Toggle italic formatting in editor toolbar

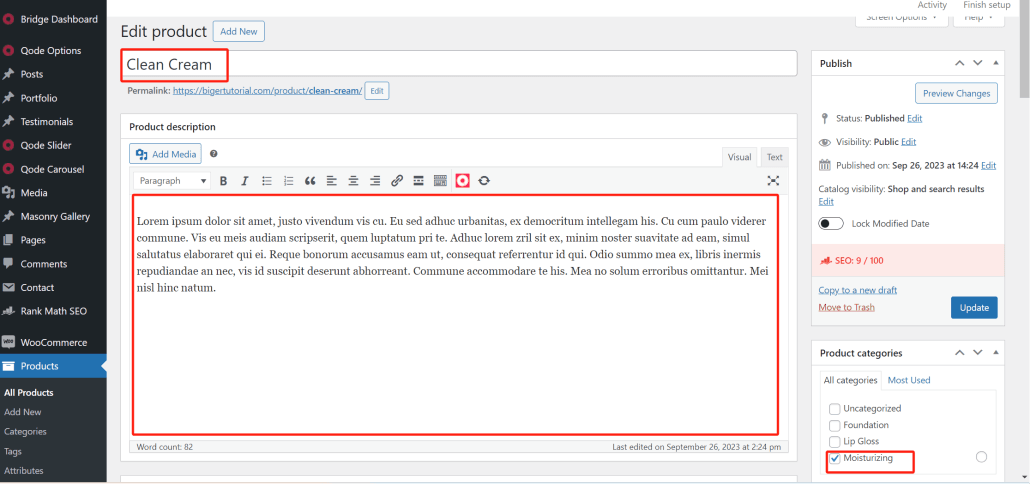(x=244, y=181)
